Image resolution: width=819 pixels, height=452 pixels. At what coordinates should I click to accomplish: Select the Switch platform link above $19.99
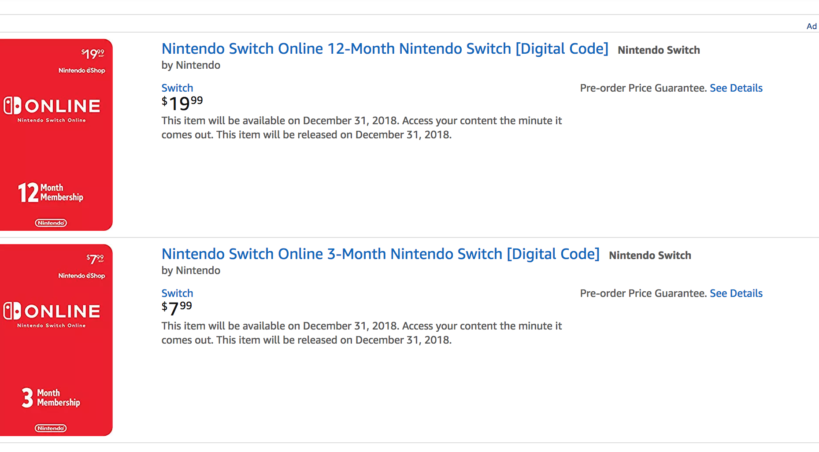(177, 88)
